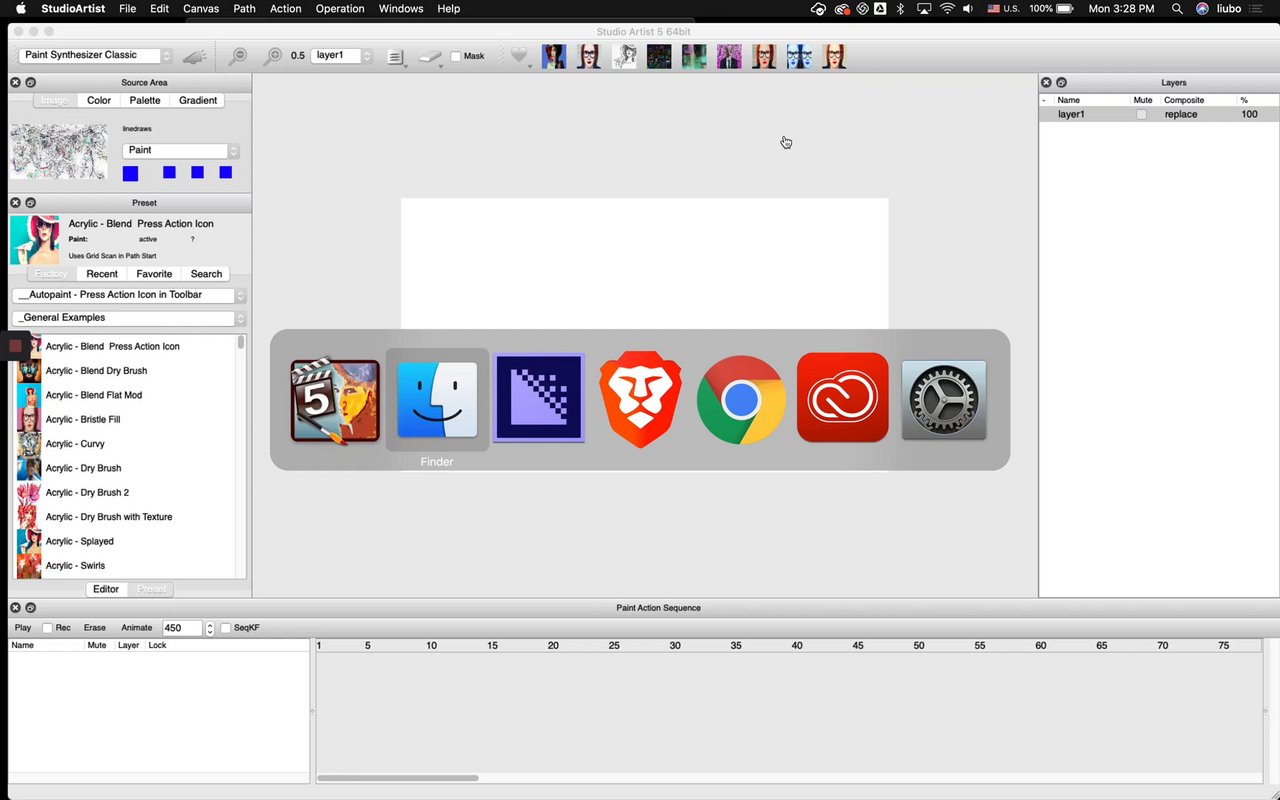Viewport: 1280px width, 800px height.
Task: Click the preset preview icon in Preset panel
Action: [34, 240]
